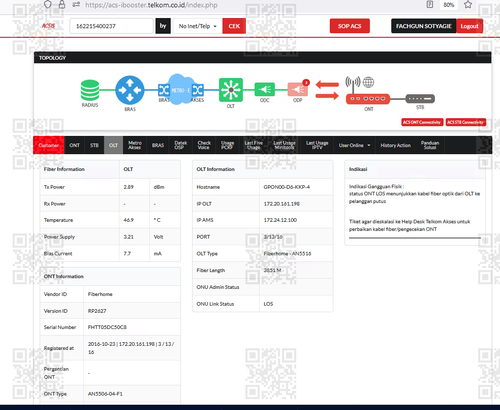This screenshot has height=410, width=500.
Task: Click the 80% zoom level indicator
Action: coord(449,5)
